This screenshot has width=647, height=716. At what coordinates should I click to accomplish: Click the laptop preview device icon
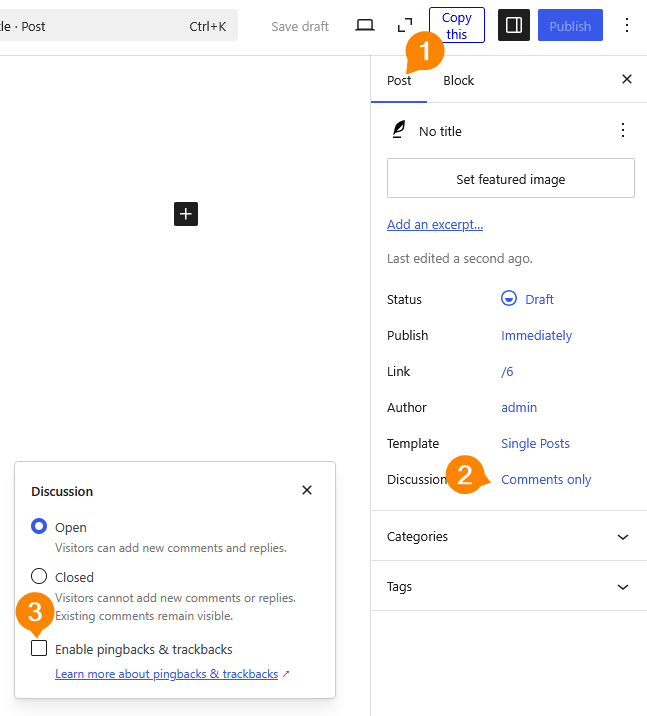pyautogui.click(x=364, y=26)
